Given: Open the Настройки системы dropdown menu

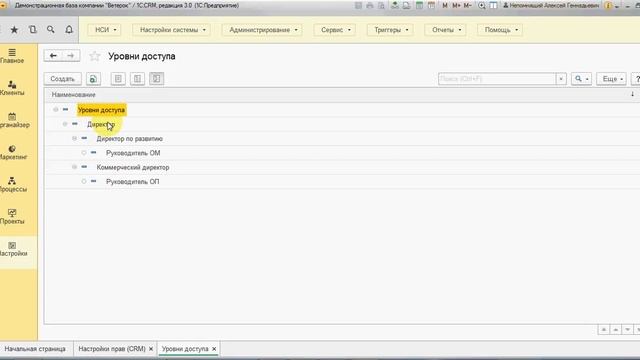Looking at the screenshot, I should pos(171,30).
